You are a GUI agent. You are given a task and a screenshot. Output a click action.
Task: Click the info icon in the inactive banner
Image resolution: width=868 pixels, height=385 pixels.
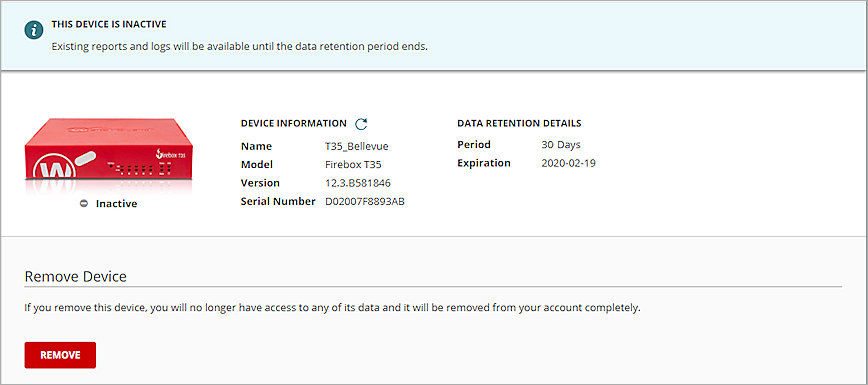click(x=34, y=30)
